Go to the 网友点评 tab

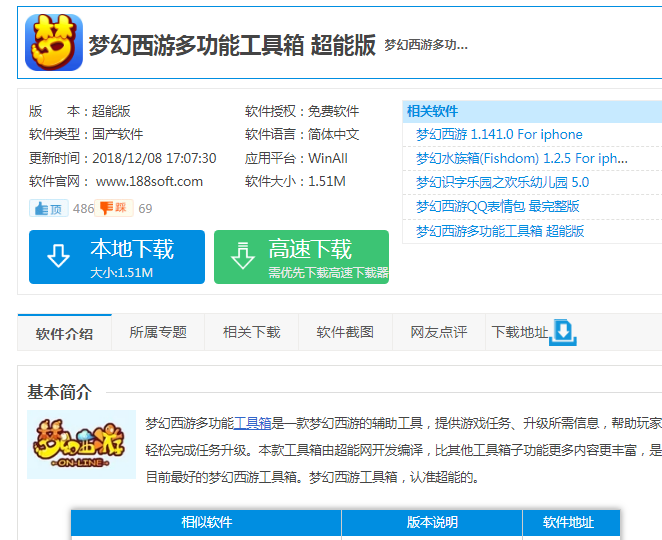[x=439, y=332]
